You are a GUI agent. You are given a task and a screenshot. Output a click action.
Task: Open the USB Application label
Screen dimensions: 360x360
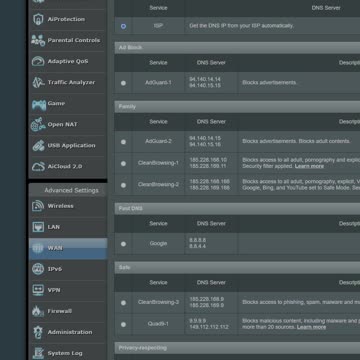71,146
